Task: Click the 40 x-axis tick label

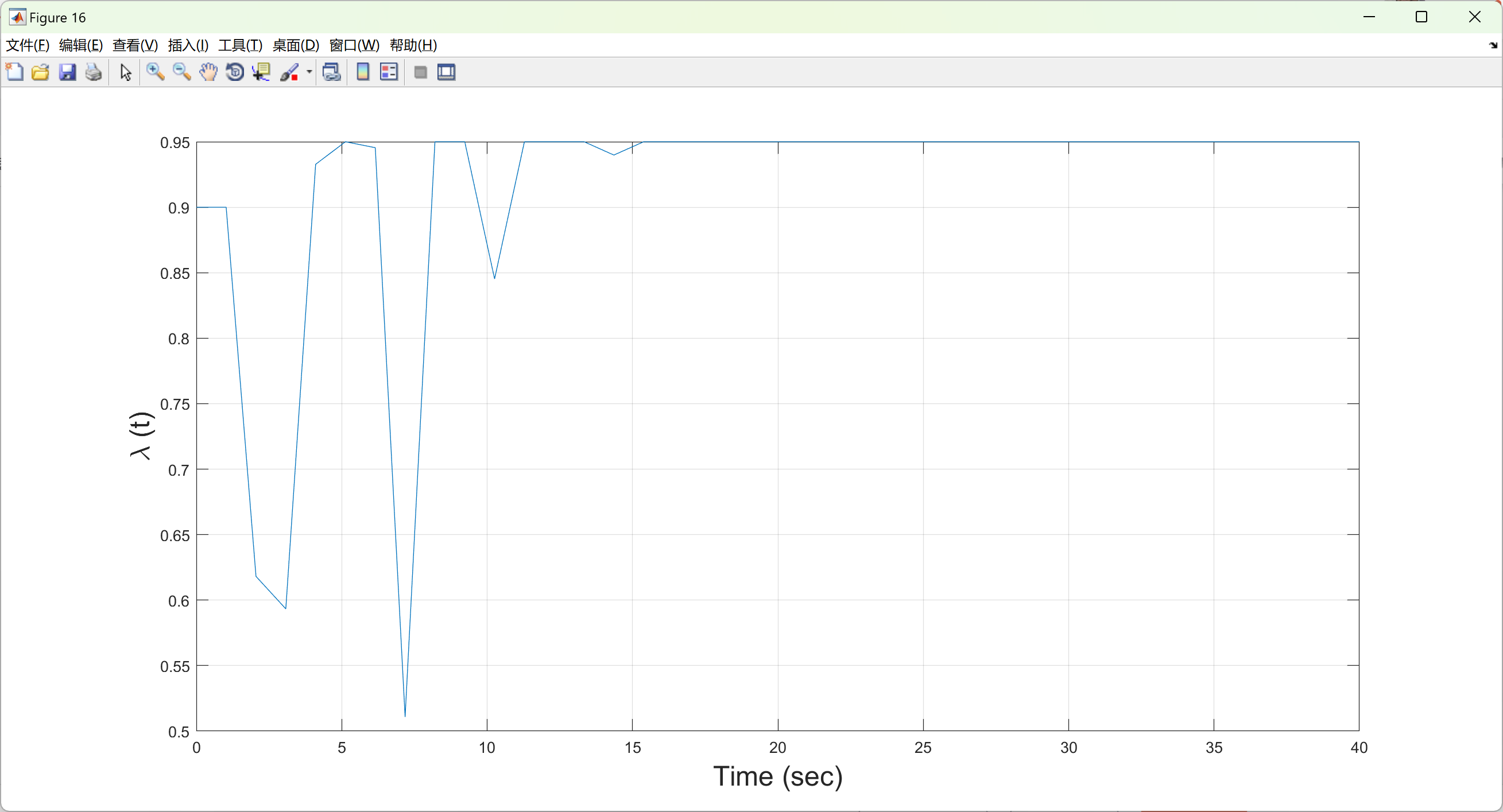Action: coord(1359,747)
